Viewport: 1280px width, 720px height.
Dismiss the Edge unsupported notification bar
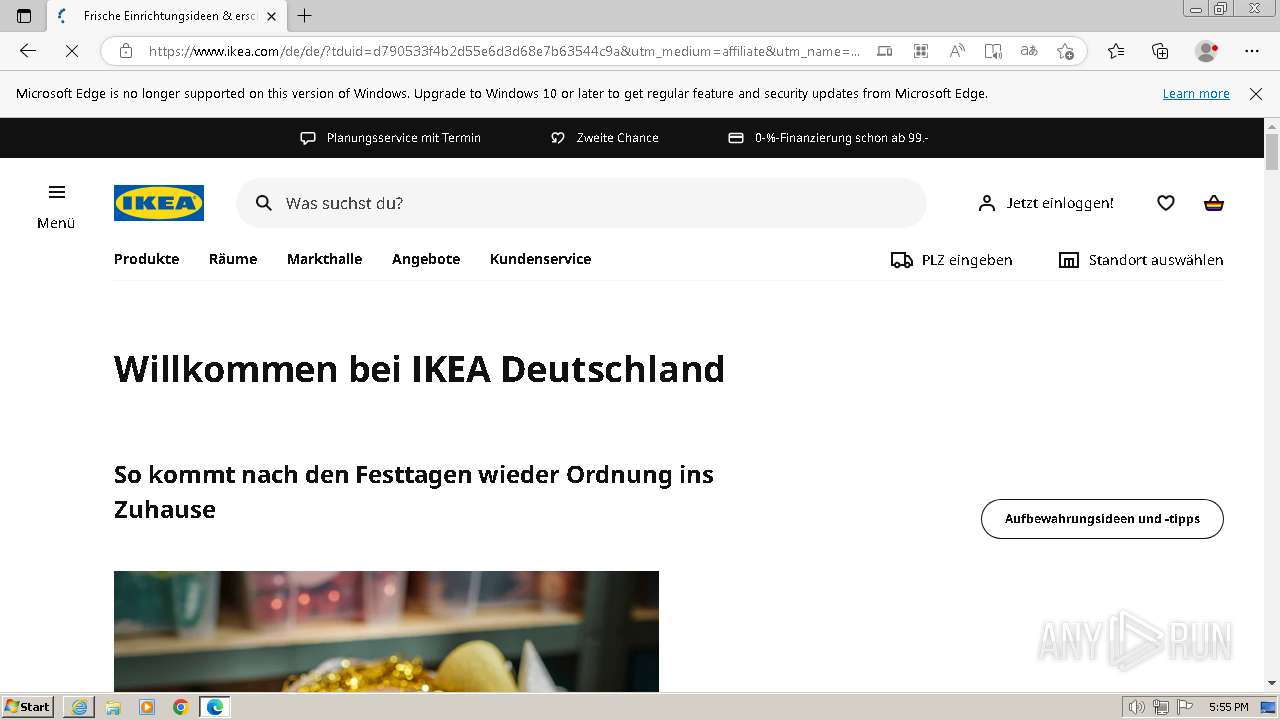pos(1256,94)
